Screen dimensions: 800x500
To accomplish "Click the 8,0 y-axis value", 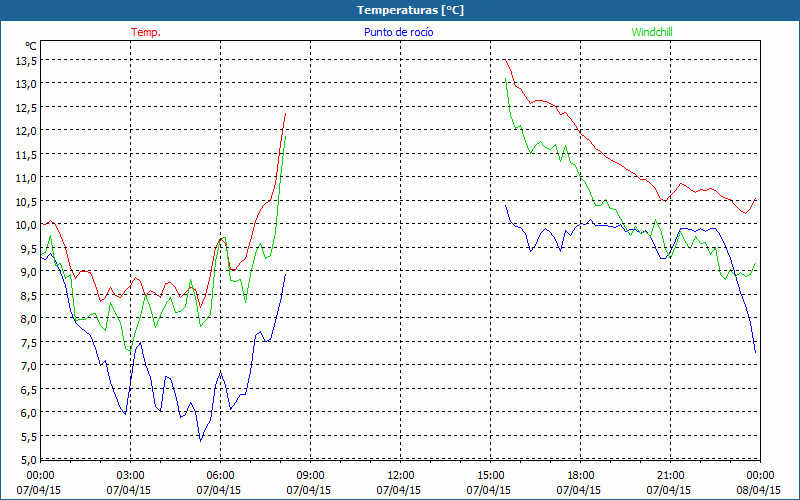I will pyautogui.click(x=29, y=319).
